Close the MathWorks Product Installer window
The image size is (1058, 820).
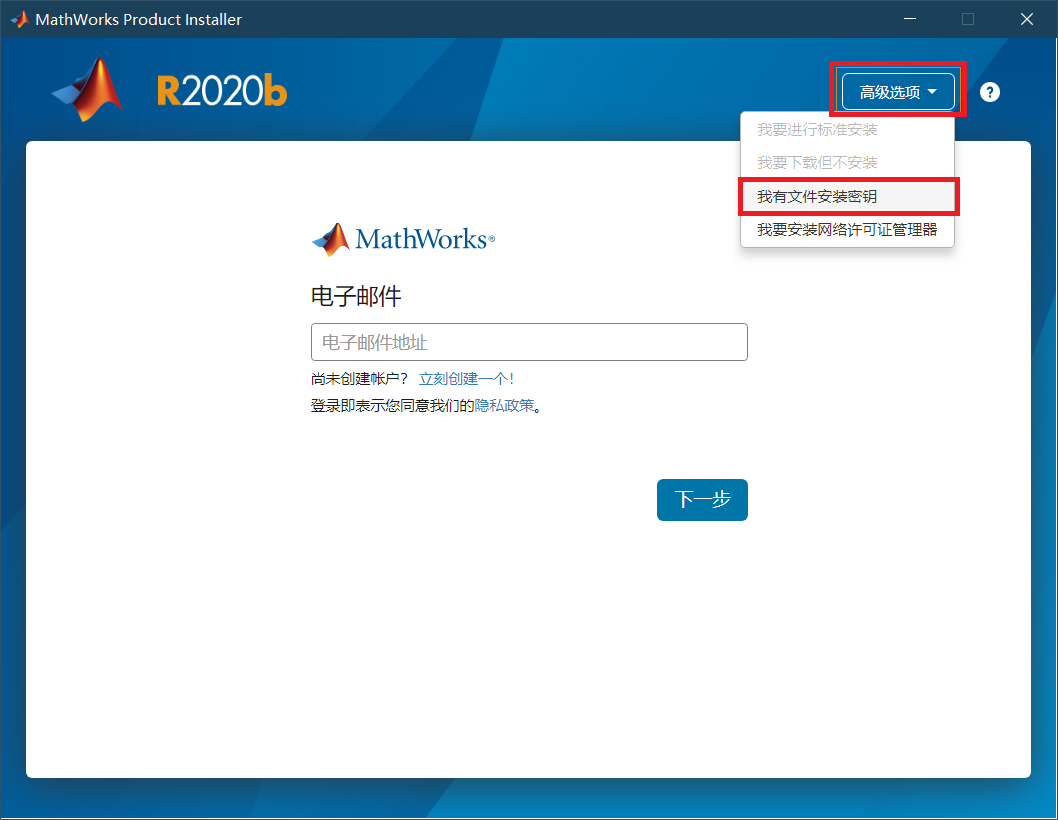coord(1027,19)
